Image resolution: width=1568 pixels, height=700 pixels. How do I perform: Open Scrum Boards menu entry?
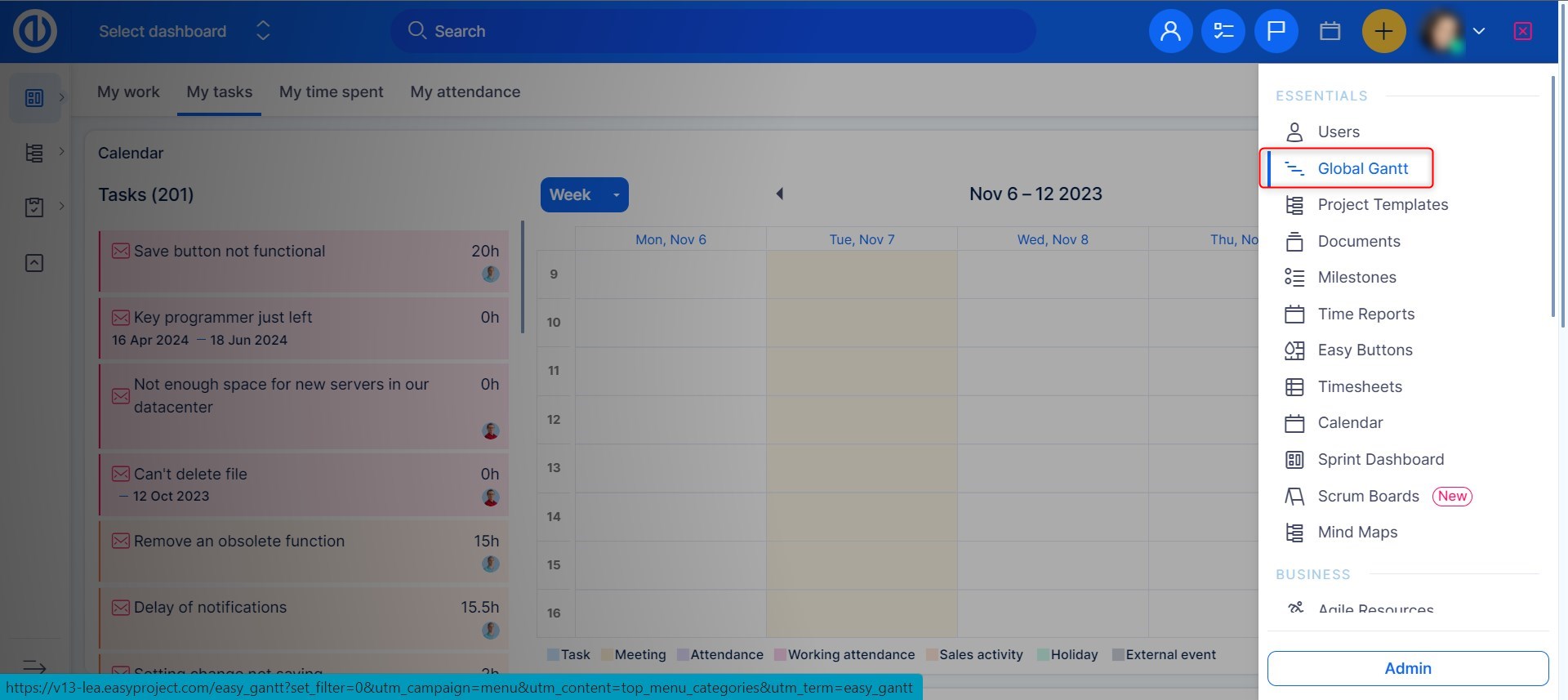point(1368,496)
